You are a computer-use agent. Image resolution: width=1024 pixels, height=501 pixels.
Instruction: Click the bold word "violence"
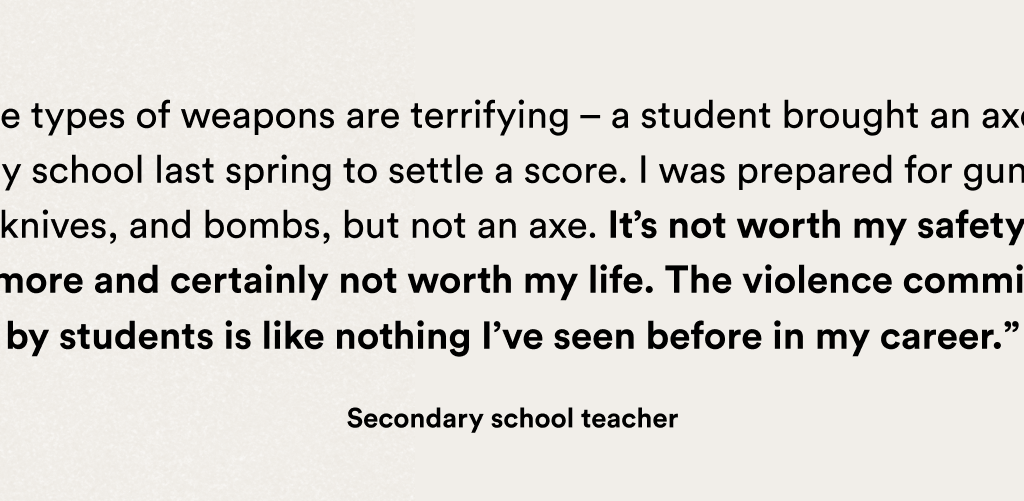(816, 281)
